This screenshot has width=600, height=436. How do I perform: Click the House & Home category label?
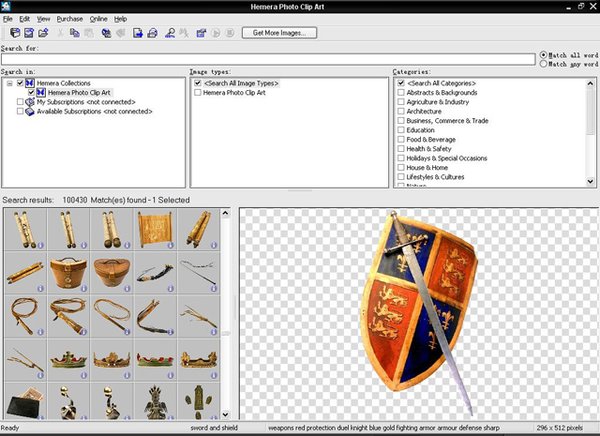point(427,168)
